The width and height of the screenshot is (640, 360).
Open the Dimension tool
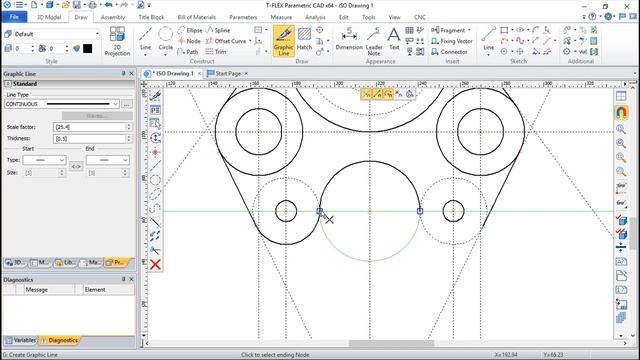(349, 40)
